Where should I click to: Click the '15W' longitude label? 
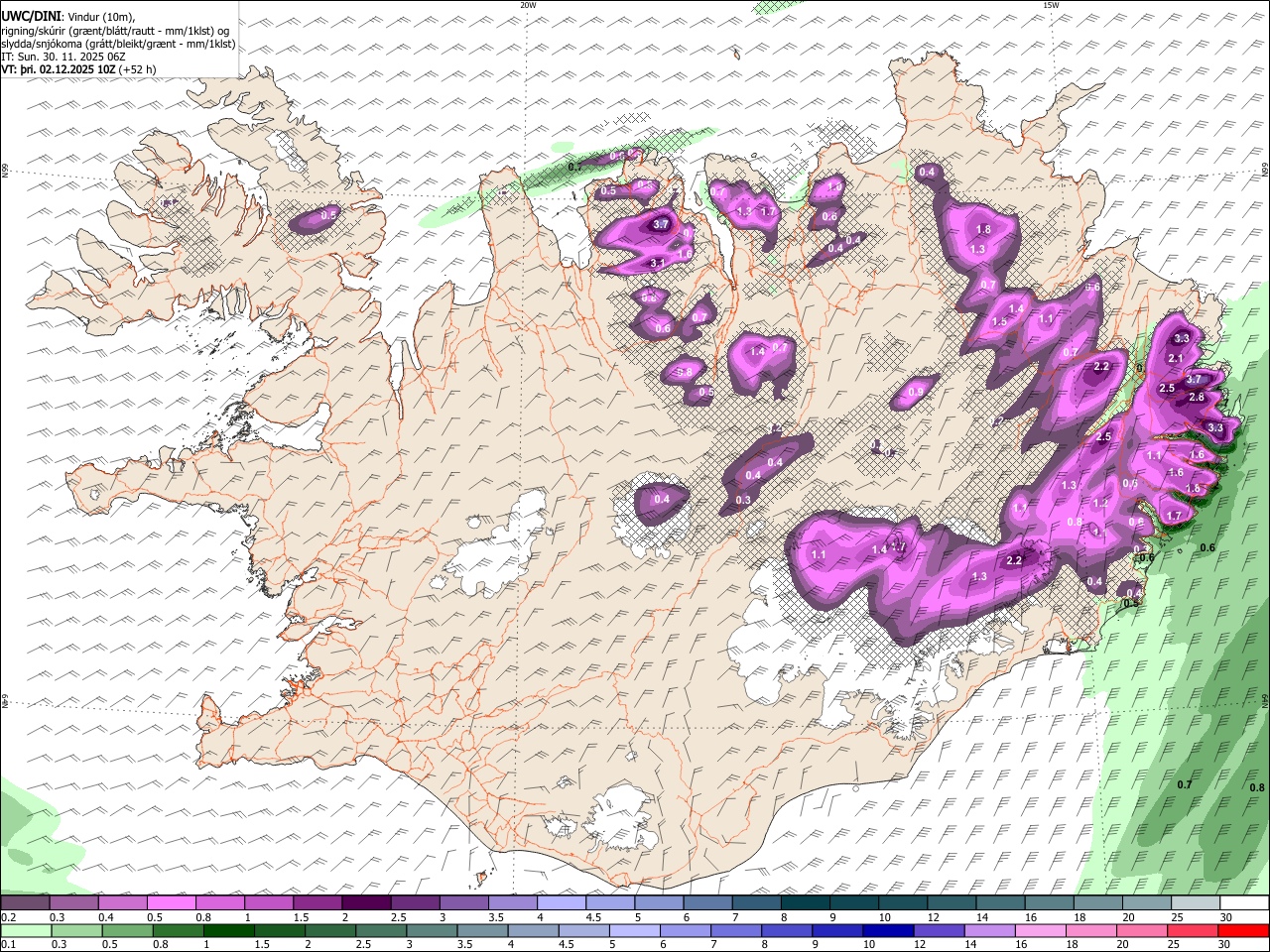1051,5
